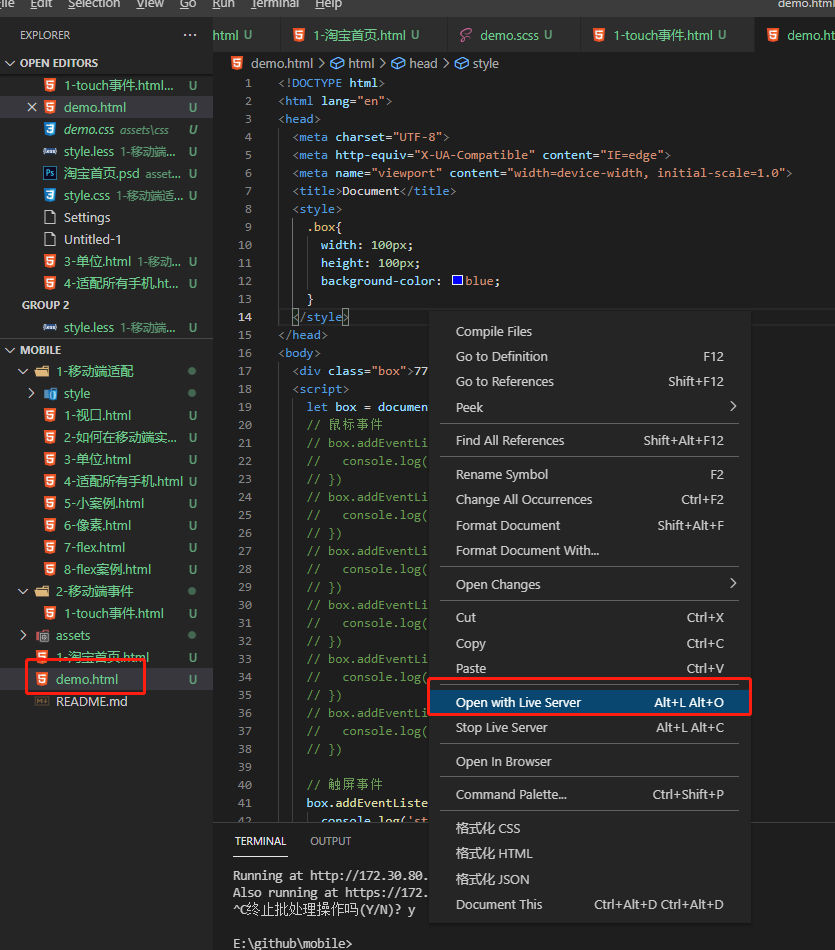
Task: Click HTML5 icon next to 7-flex.html
Action: coord(50,547)
